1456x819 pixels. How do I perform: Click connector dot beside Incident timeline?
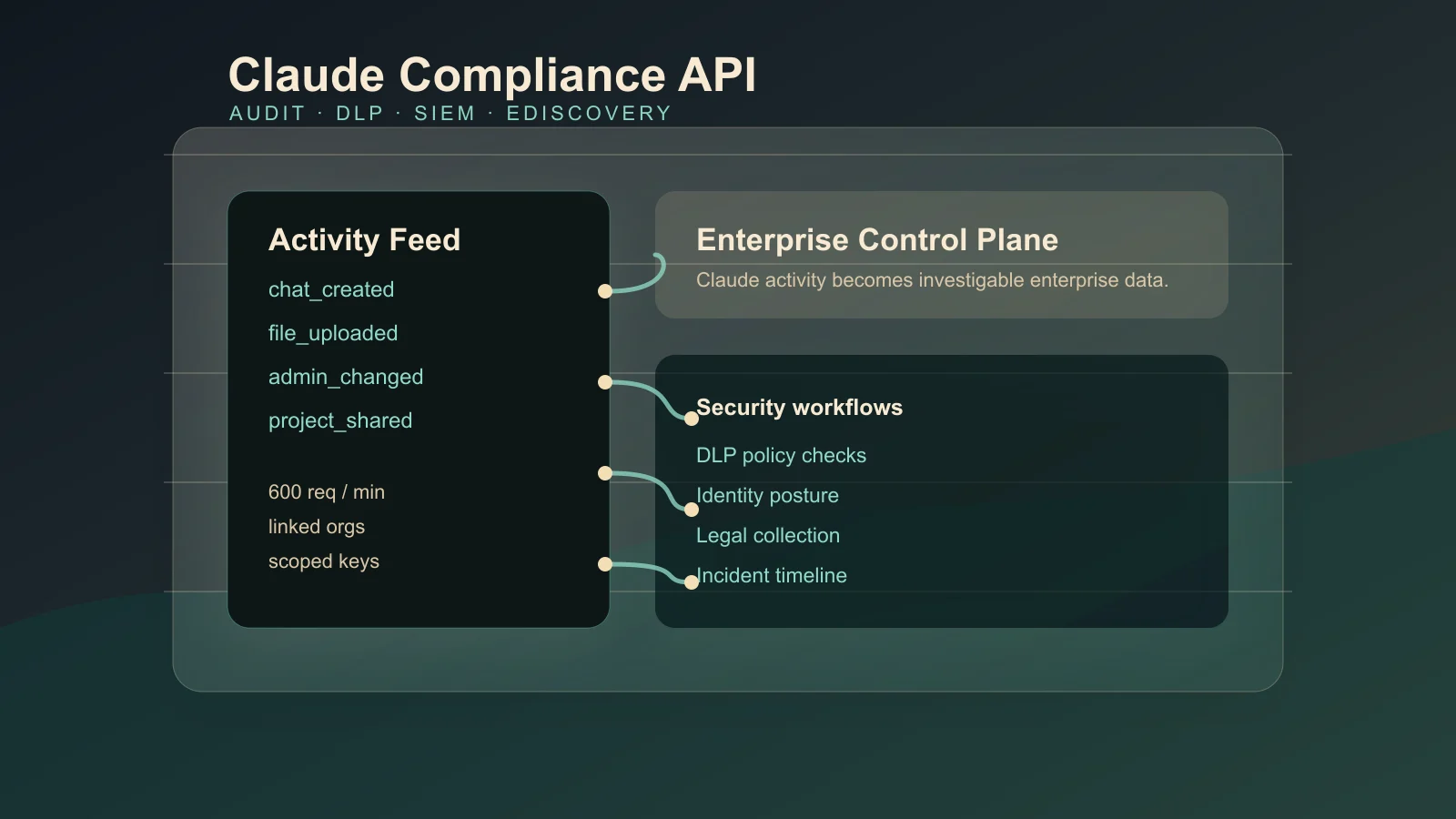coord(692,582)
